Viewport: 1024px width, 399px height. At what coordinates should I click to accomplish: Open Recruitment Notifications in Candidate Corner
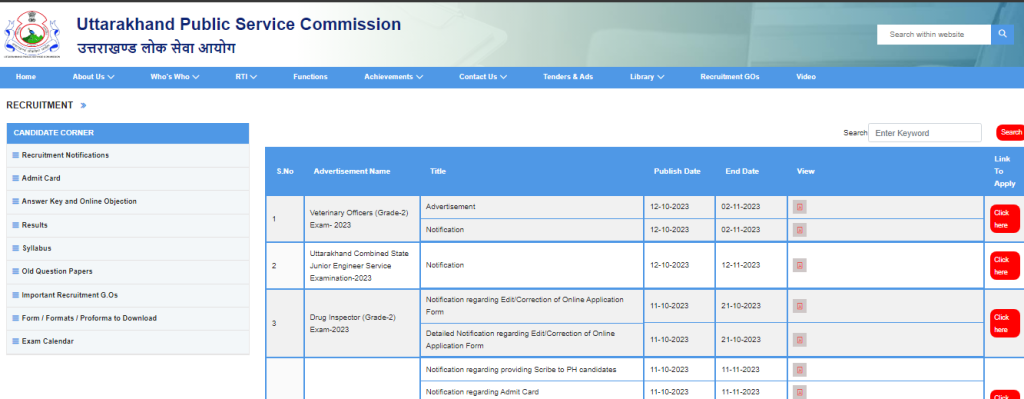(x=65, y=155)
